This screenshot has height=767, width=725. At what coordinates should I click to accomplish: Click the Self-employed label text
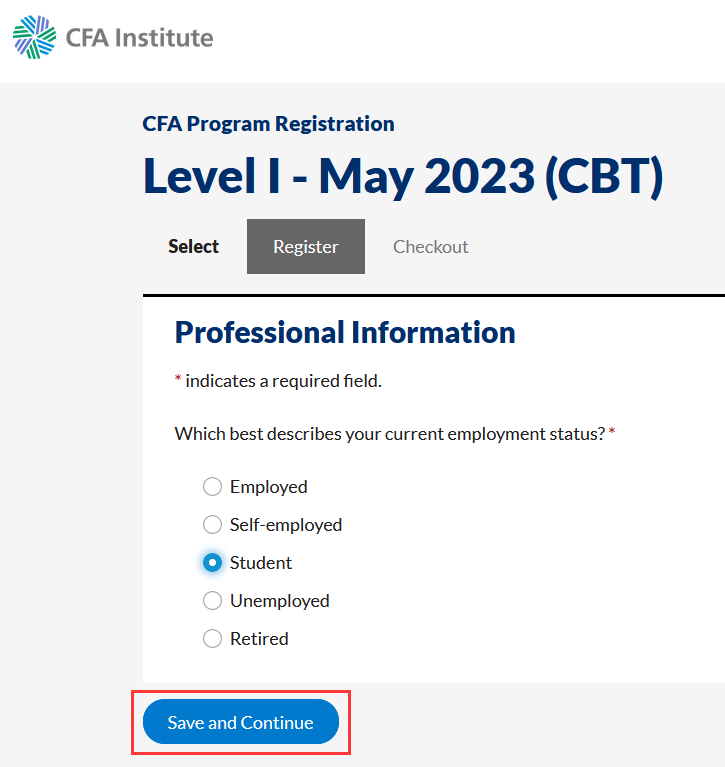(x=286, y=525)
